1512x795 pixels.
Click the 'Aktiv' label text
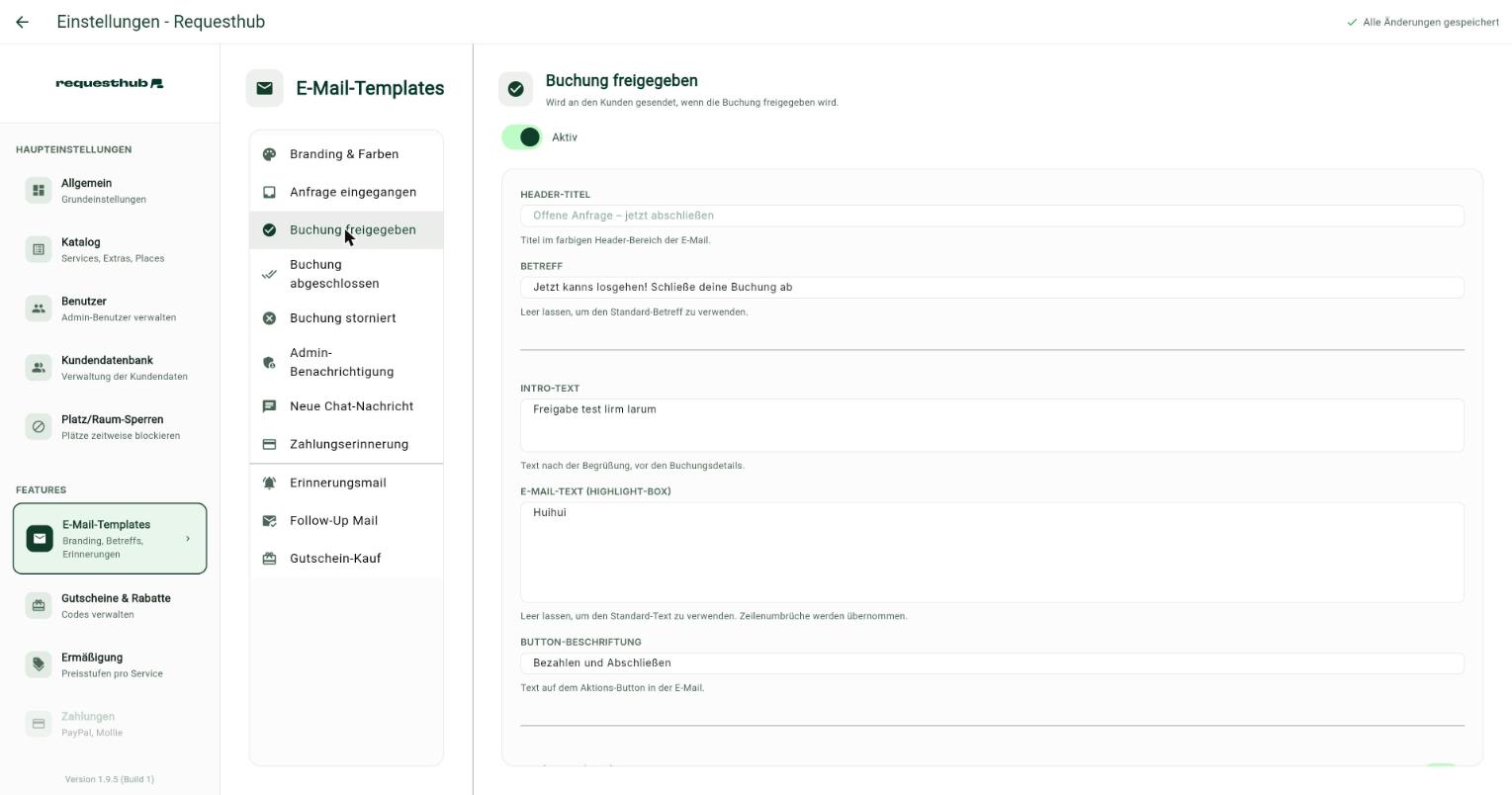coord(565,137)
